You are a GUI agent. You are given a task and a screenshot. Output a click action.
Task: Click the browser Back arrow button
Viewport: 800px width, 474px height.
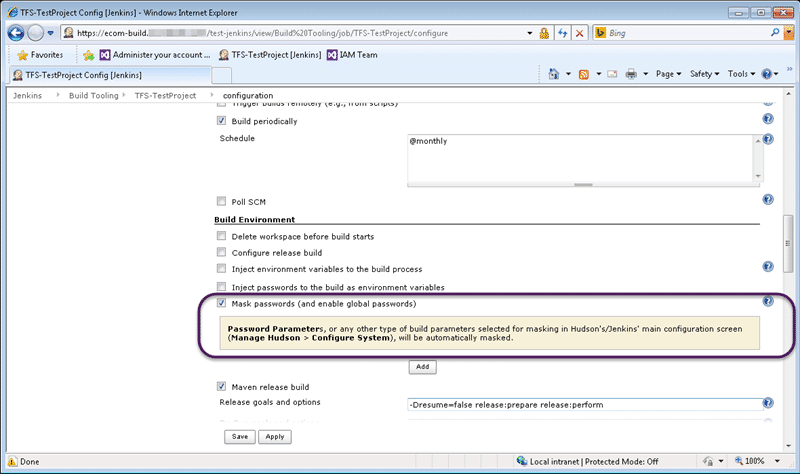[x=16, y=33]
